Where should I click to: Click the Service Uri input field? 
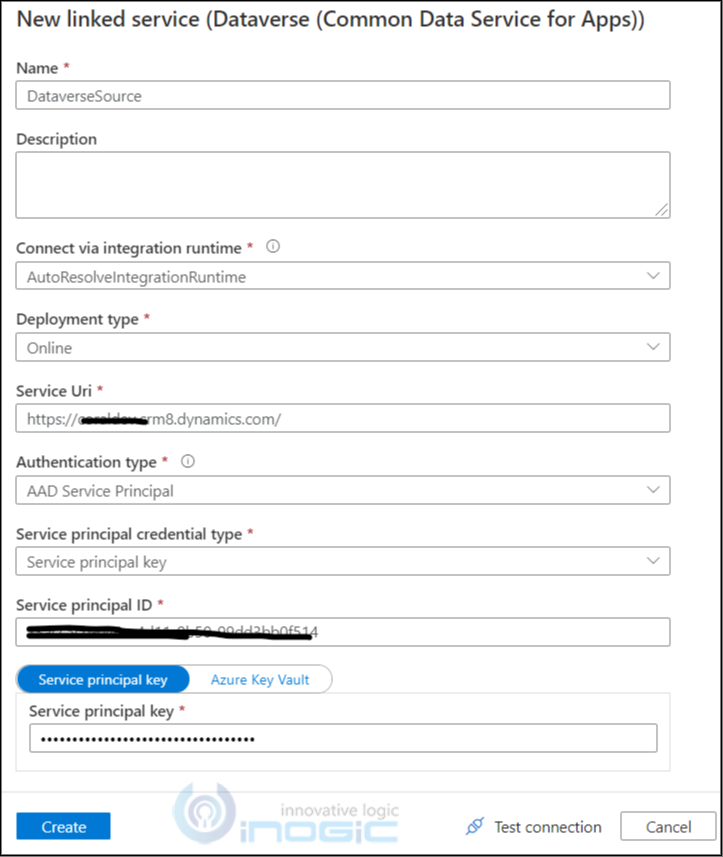(343, 418)
